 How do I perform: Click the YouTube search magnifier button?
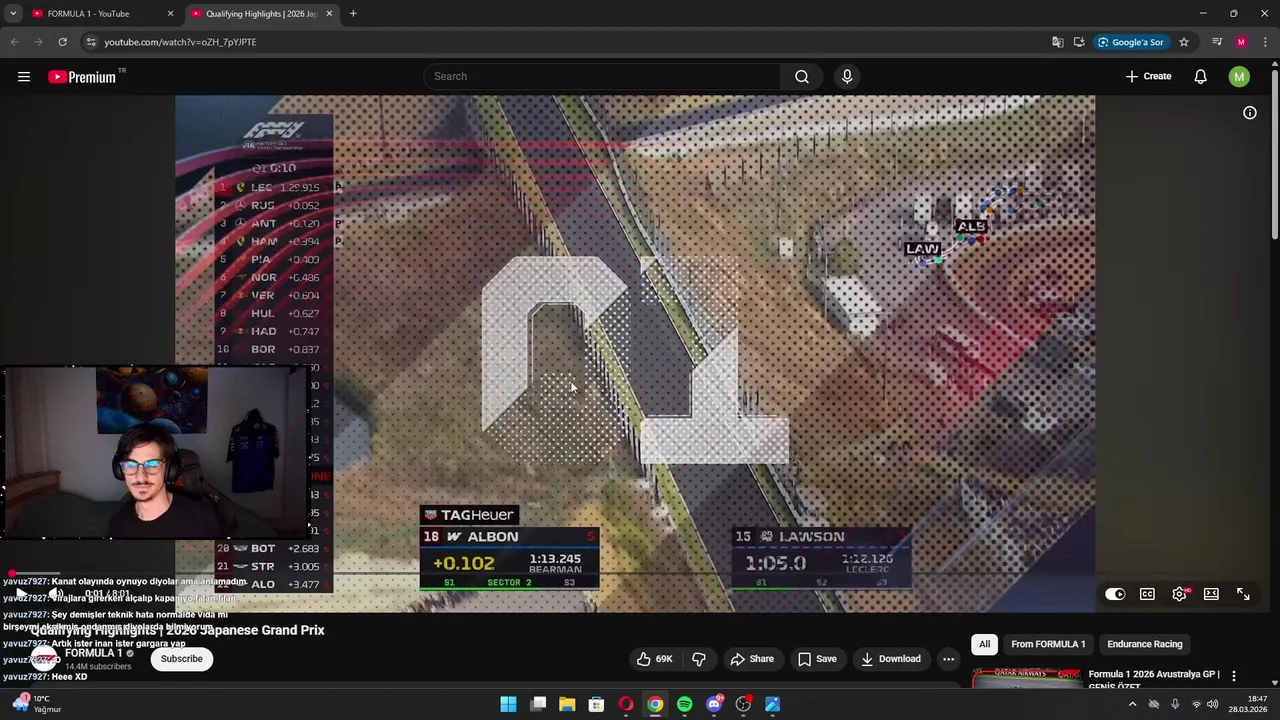802,77
